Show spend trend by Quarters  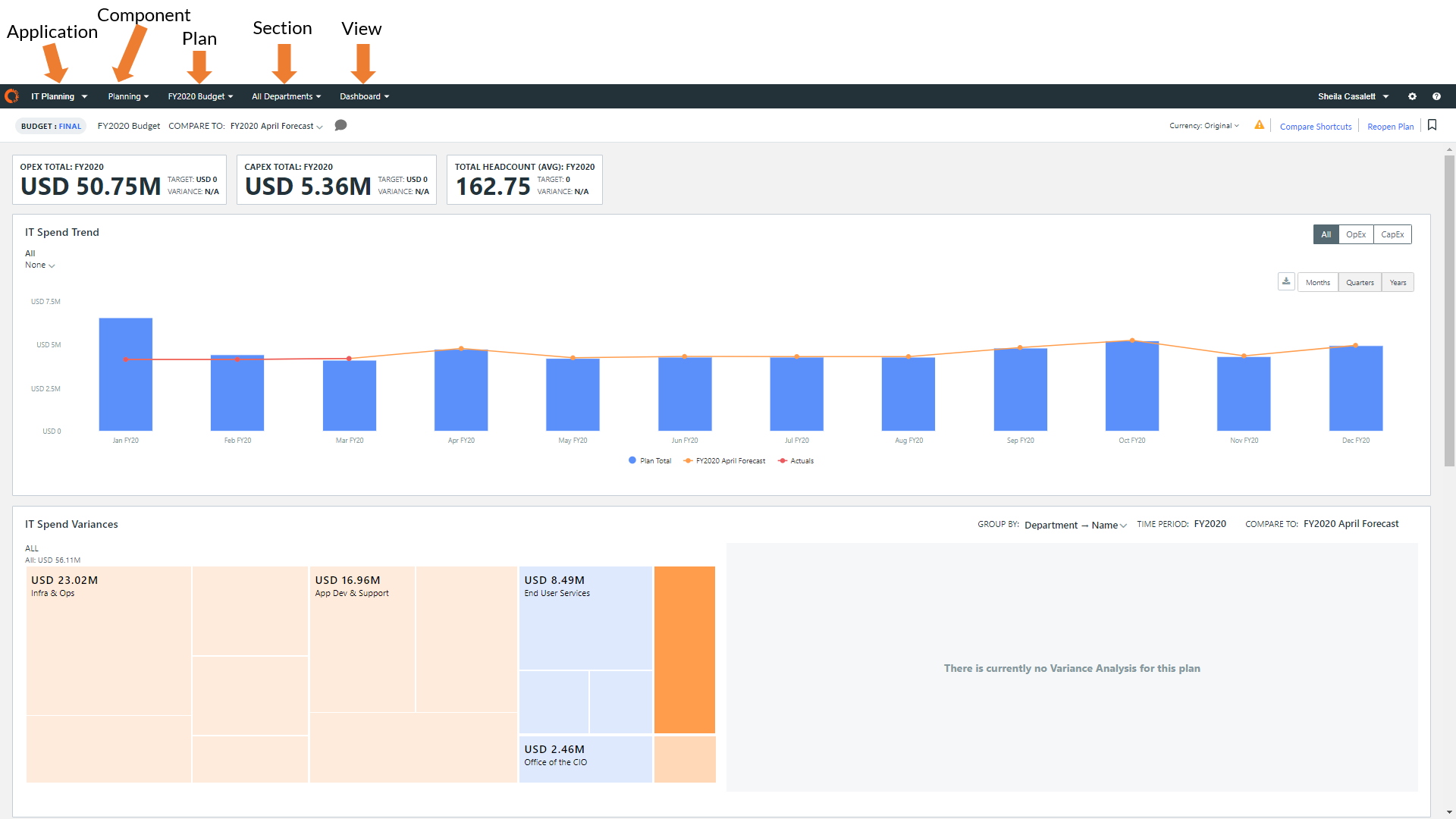(1359, 283)
